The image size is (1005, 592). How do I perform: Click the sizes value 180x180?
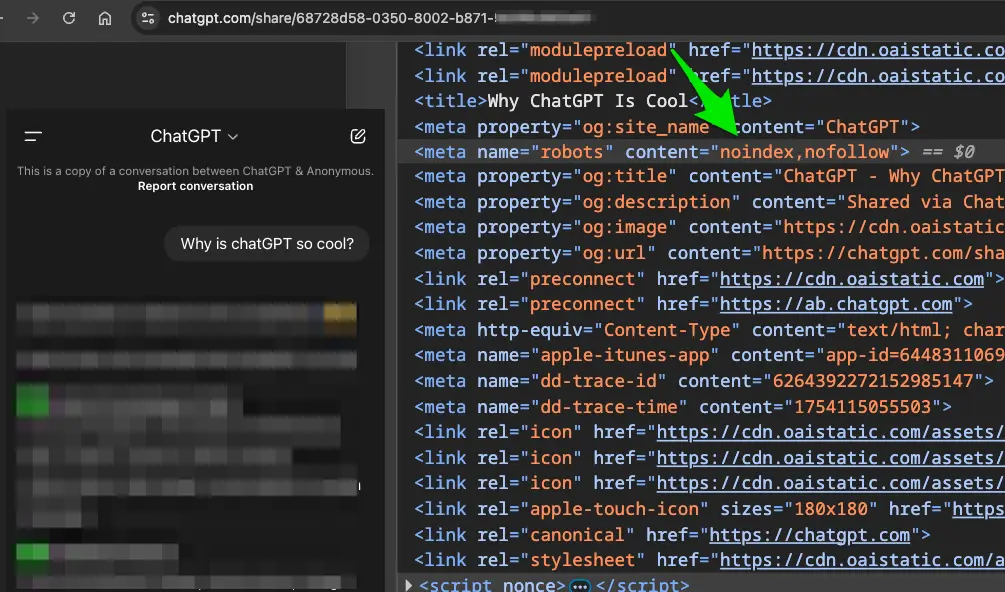pos(831,509)
